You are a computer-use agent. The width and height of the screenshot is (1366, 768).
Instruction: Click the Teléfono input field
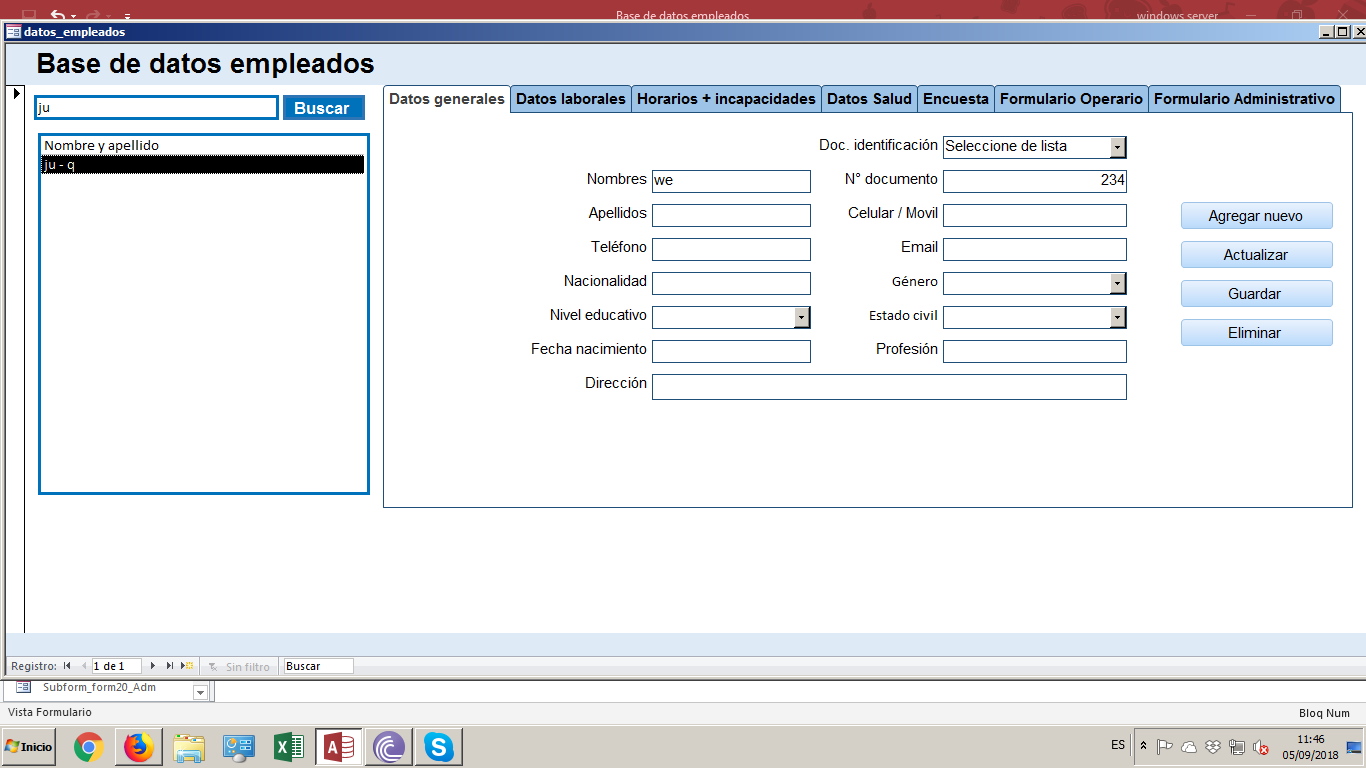731,249
